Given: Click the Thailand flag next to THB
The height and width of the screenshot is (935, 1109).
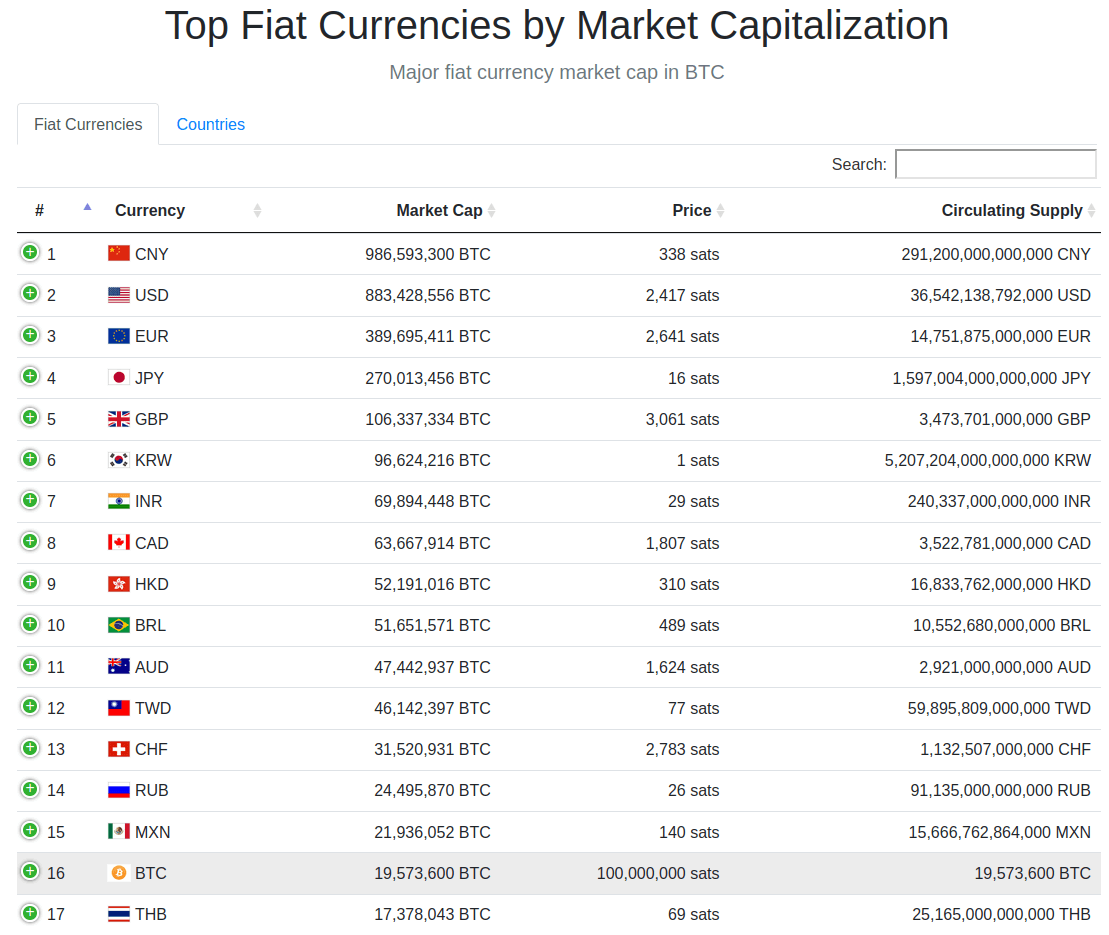Looking at the screenshot, I should pyautogui.click(x=119, y=914).
